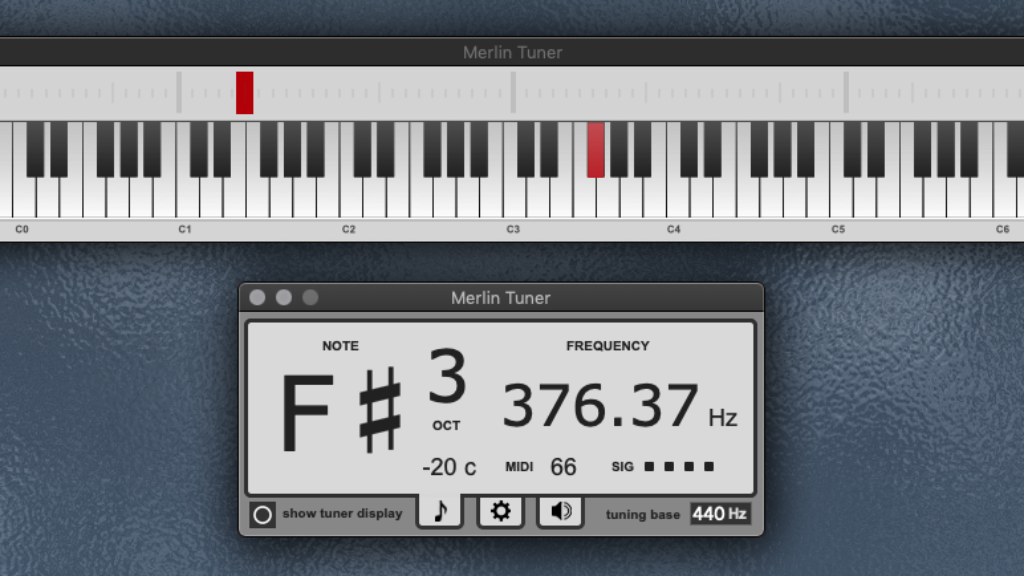Select the speaker output tab

pyautogui.click(x=560, y=512)
